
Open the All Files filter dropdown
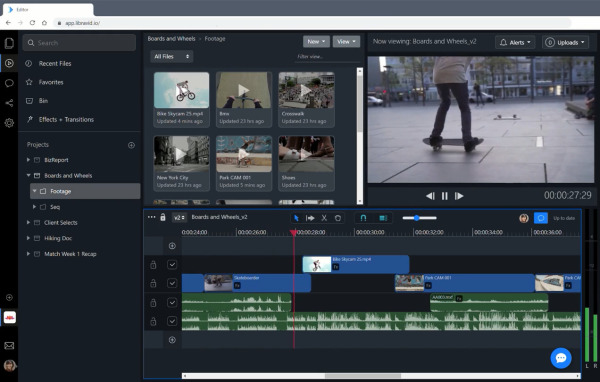[x=171, y=56]
